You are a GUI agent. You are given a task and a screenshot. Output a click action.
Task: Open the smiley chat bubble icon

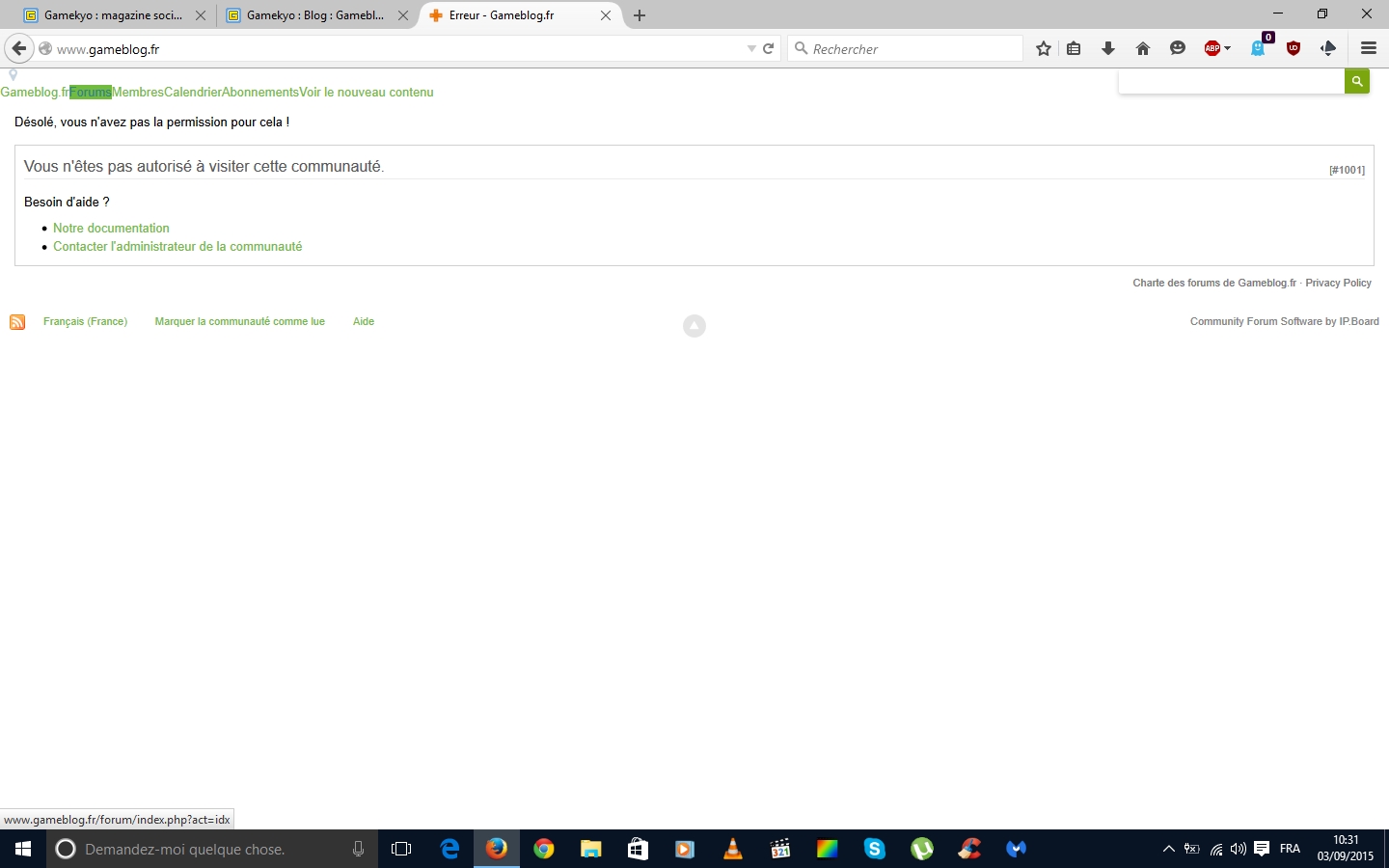[1178, 48]
